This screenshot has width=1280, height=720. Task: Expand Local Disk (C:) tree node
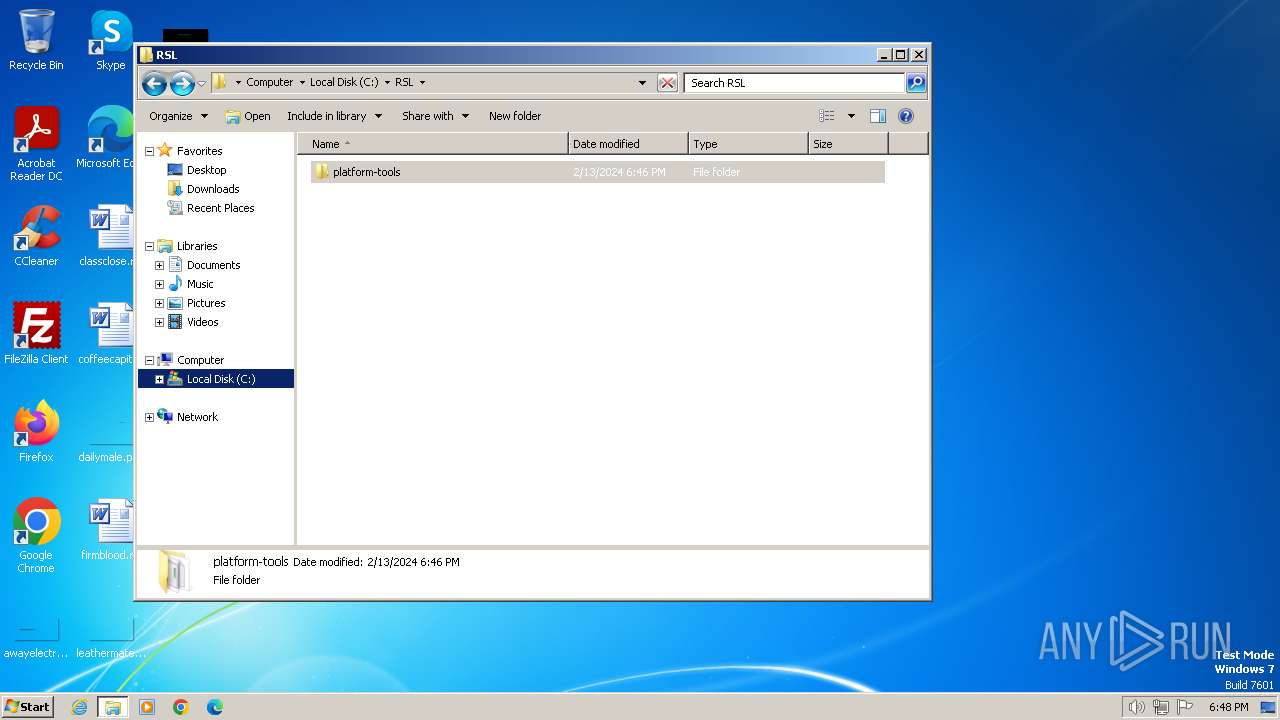159,379
